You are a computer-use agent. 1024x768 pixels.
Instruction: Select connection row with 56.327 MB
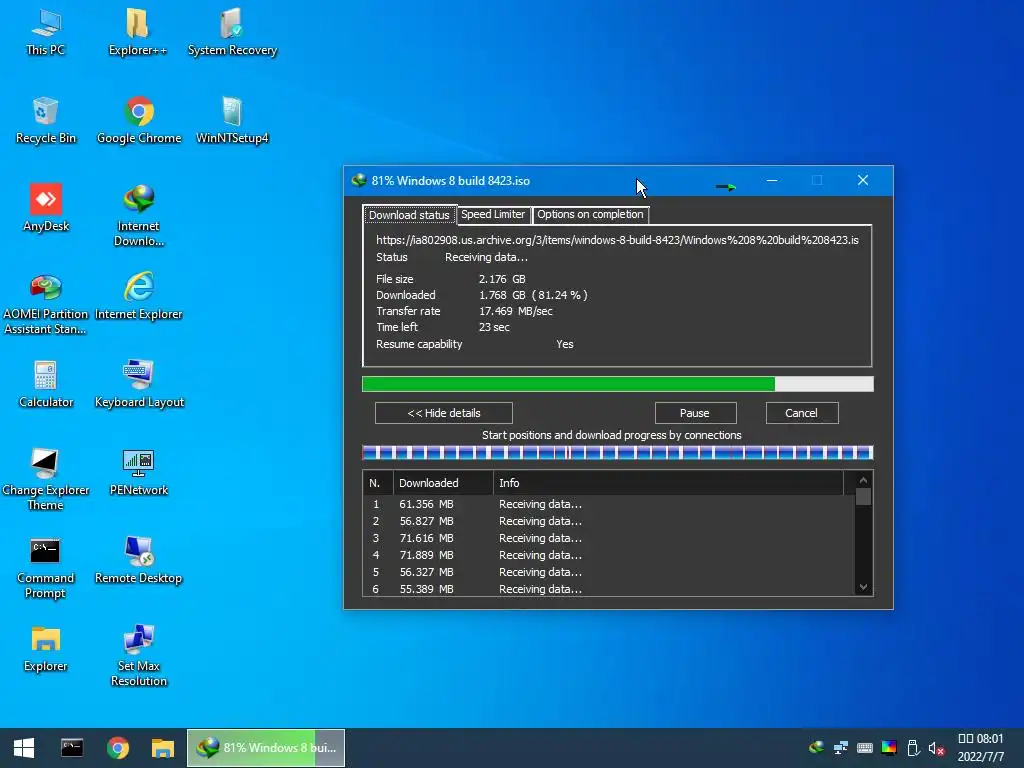tap(609, 572)
